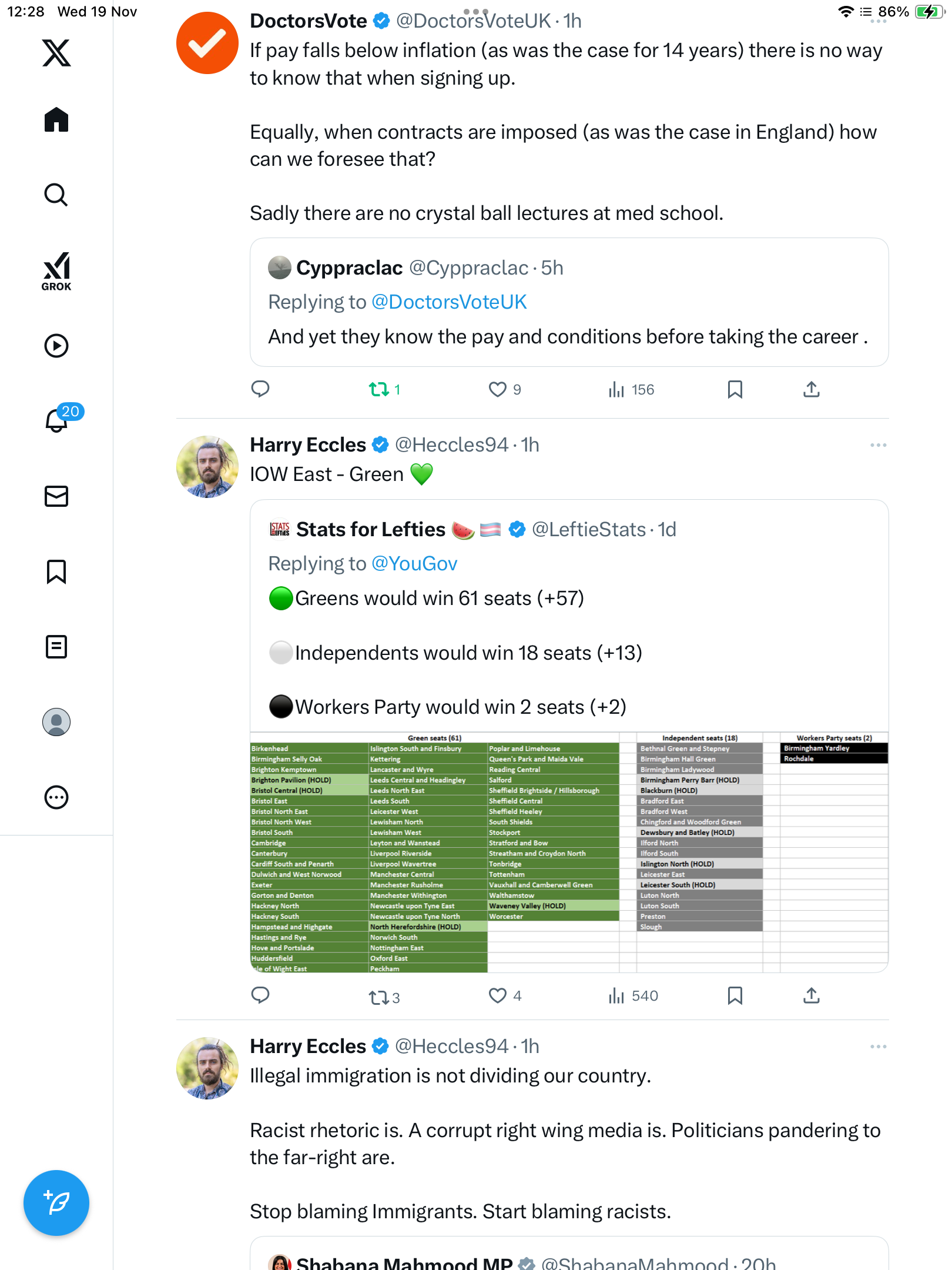Open the @YouGov mention link
952x1270 pixels.
click(414, 564)
